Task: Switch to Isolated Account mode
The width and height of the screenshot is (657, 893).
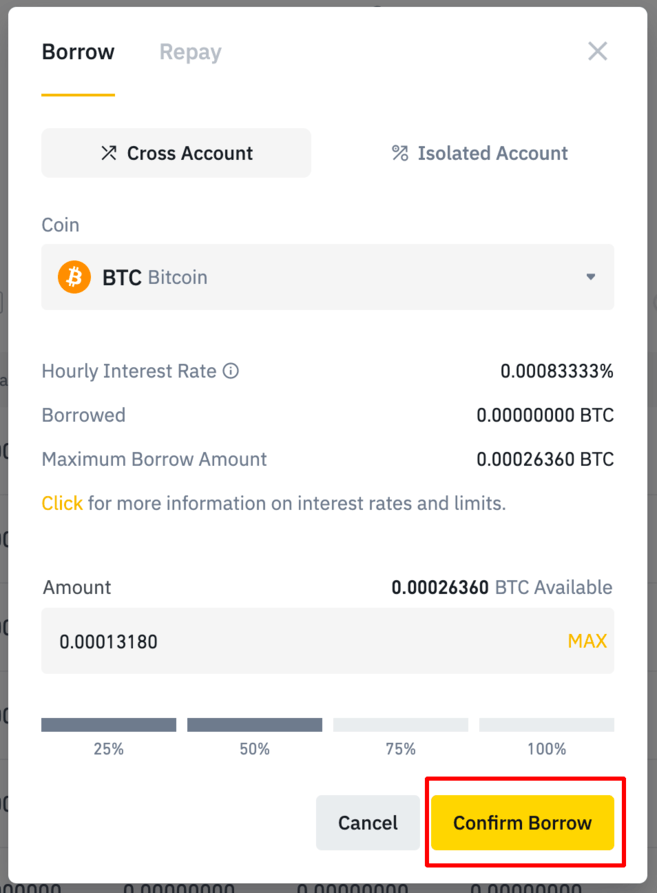Action: click(479, 153)
